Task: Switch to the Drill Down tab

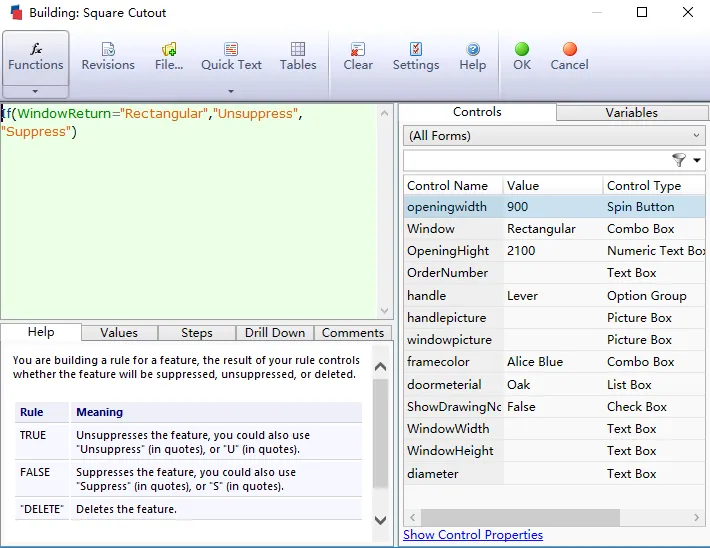Action: (275, 333)
